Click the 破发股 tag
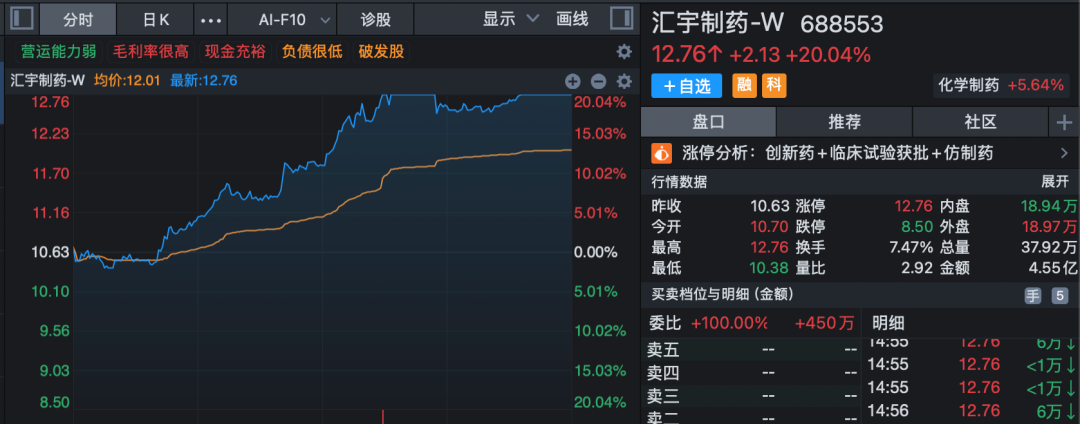 click(x=381, y=52)
